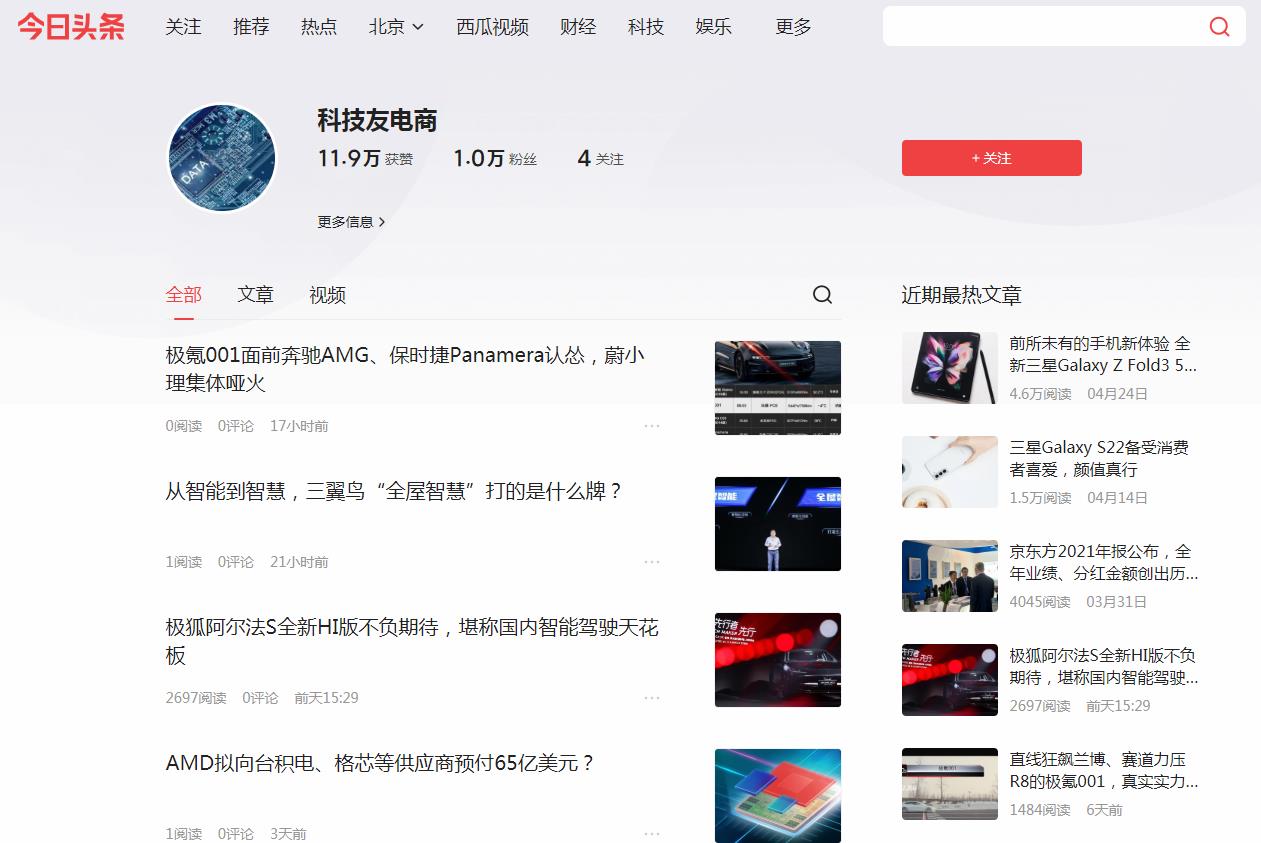The width and height of the screenshot is (1261, 843).
Task: Click 17小时前 timestamp on first article
Action: (x=299, y=426)
